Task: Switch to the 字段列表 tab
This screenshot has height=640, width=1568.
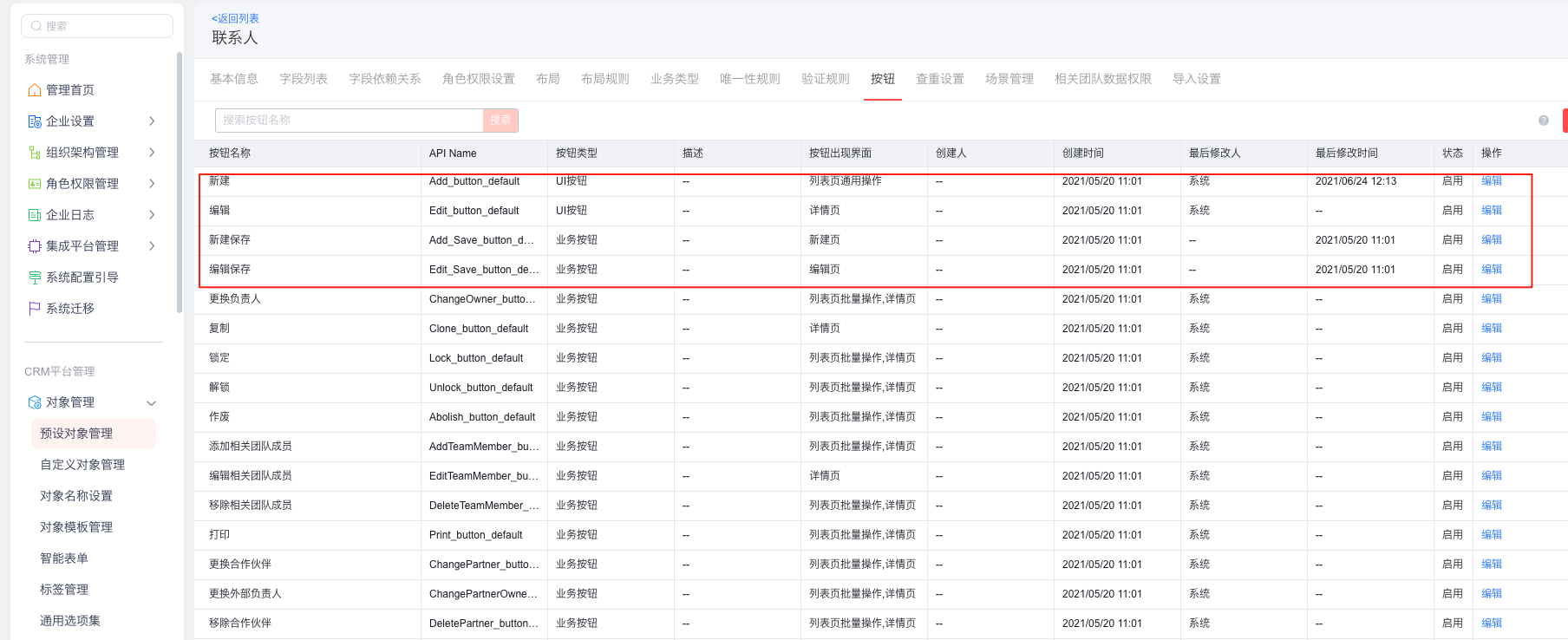Action: (304, 79)
